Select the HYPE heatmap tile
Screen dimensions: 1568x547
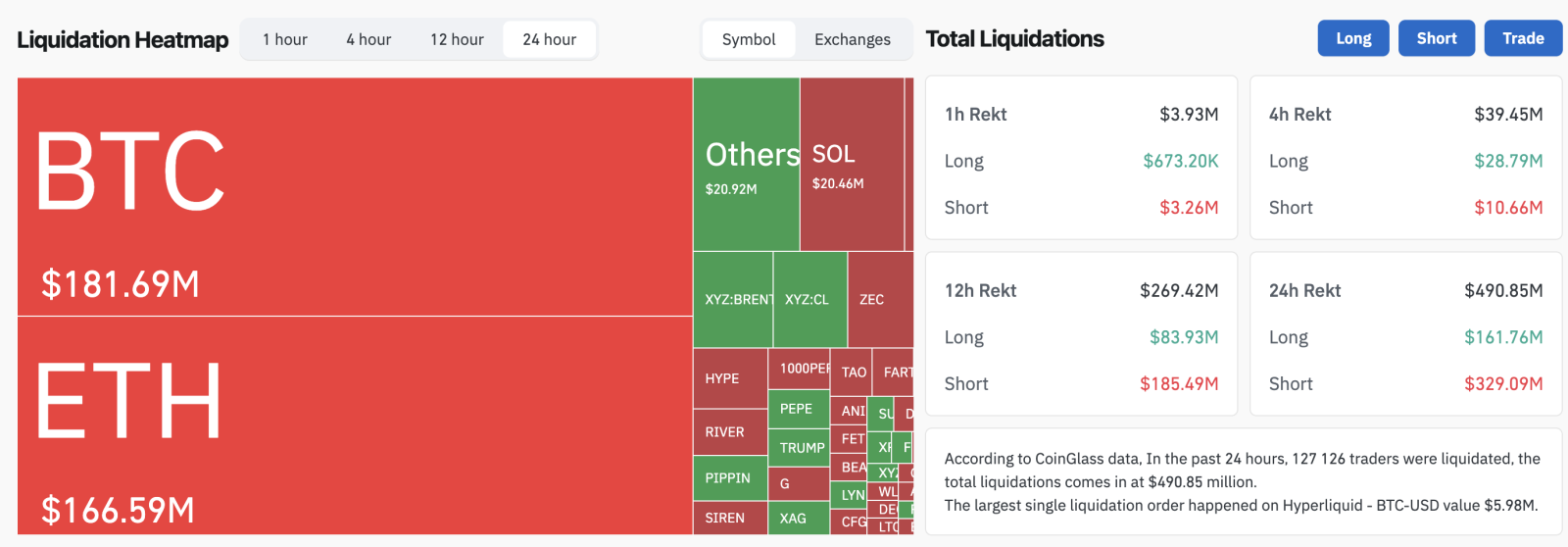coord(730,378)
